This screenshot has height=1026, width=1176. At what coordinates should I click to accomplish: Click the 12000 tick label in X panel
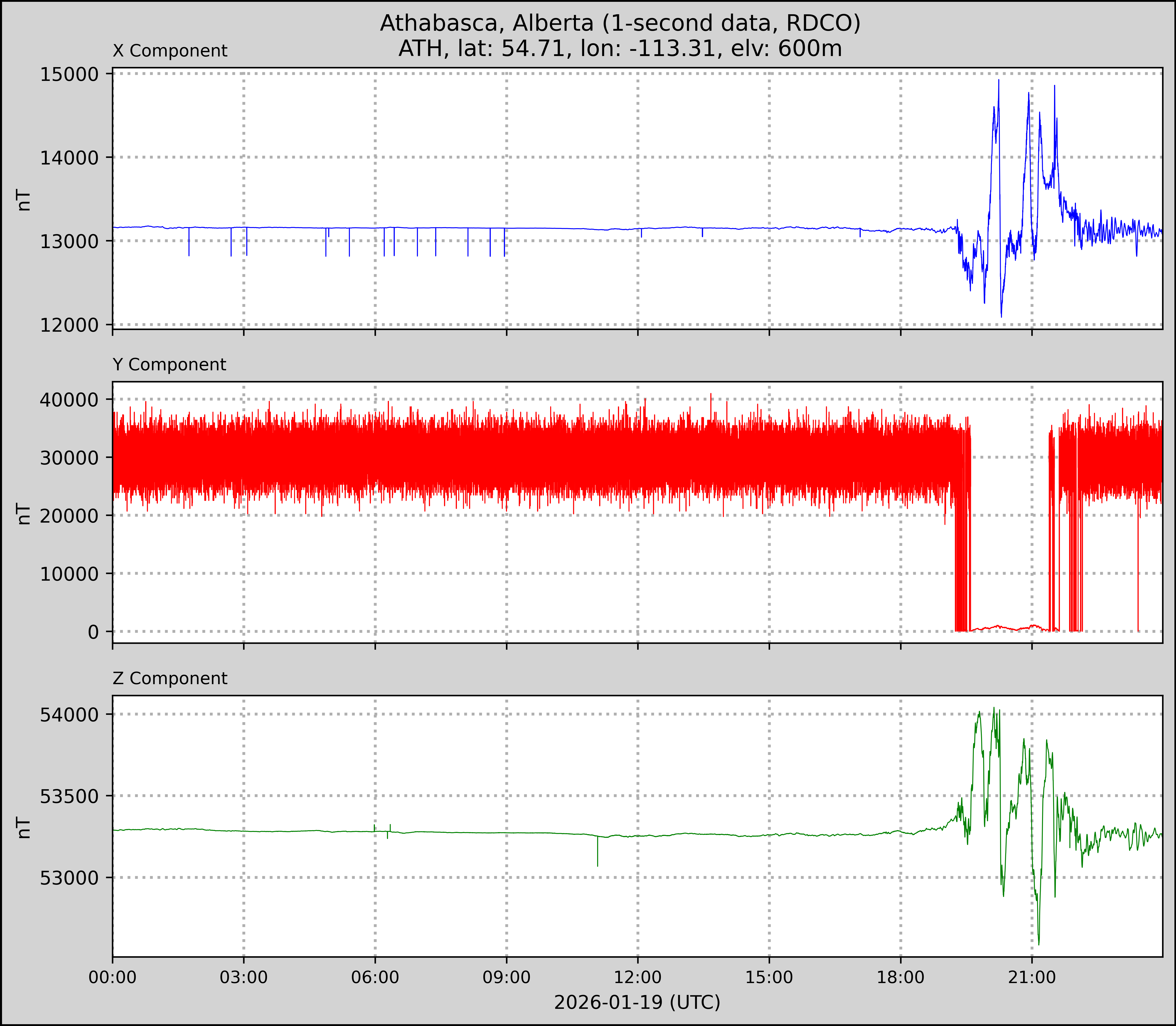69,325
